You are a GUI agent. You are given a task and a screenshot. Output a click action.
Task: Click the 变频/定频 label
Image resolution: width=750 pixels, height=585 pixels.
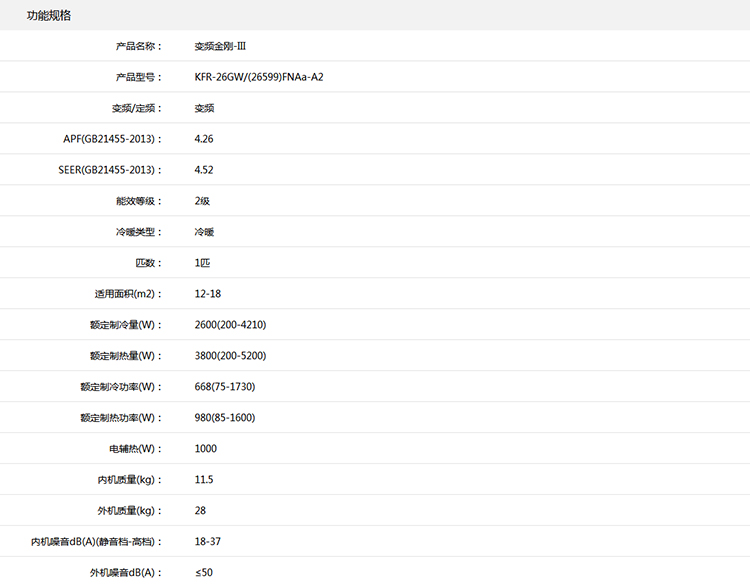[137, 109]
